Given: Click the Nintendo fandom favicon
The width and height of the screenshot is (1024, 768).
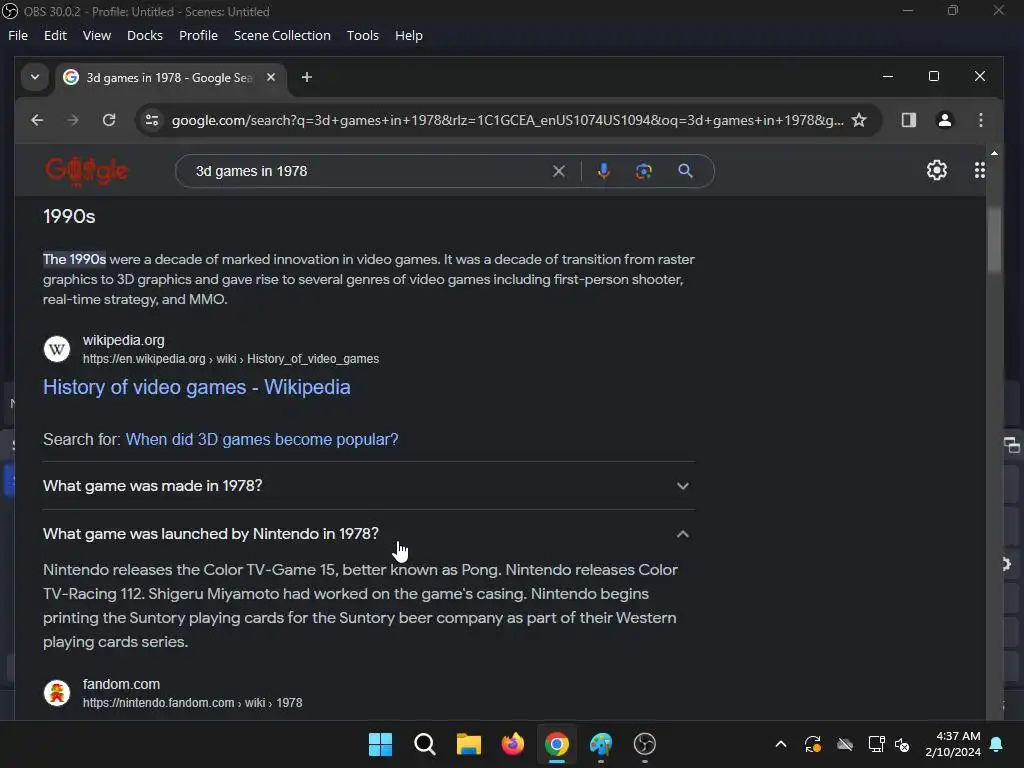Looking at the screenshot, I should click(x=57, y=693).
